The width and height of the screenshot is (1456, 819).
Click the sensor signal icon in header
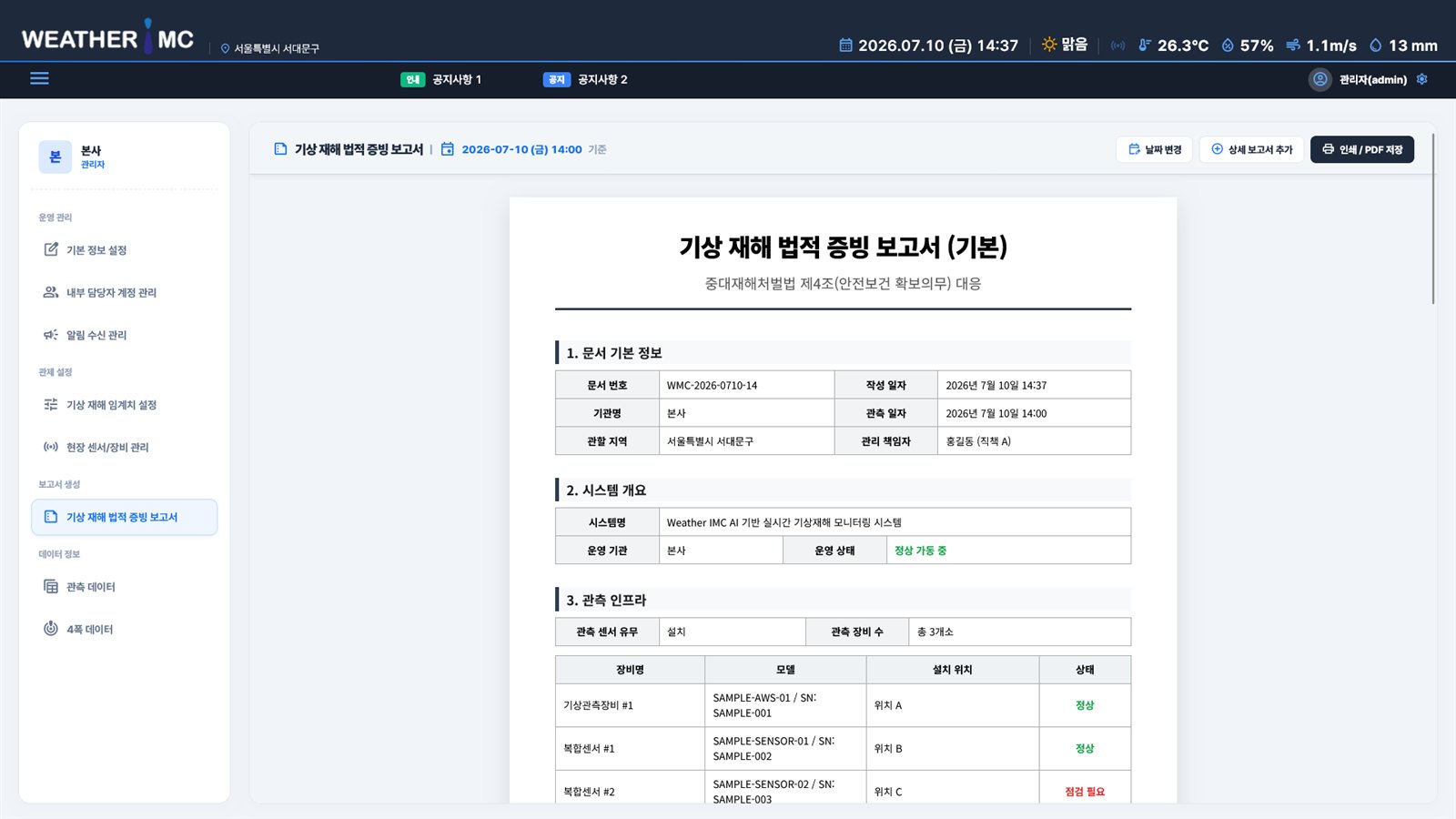point(1117,45)
